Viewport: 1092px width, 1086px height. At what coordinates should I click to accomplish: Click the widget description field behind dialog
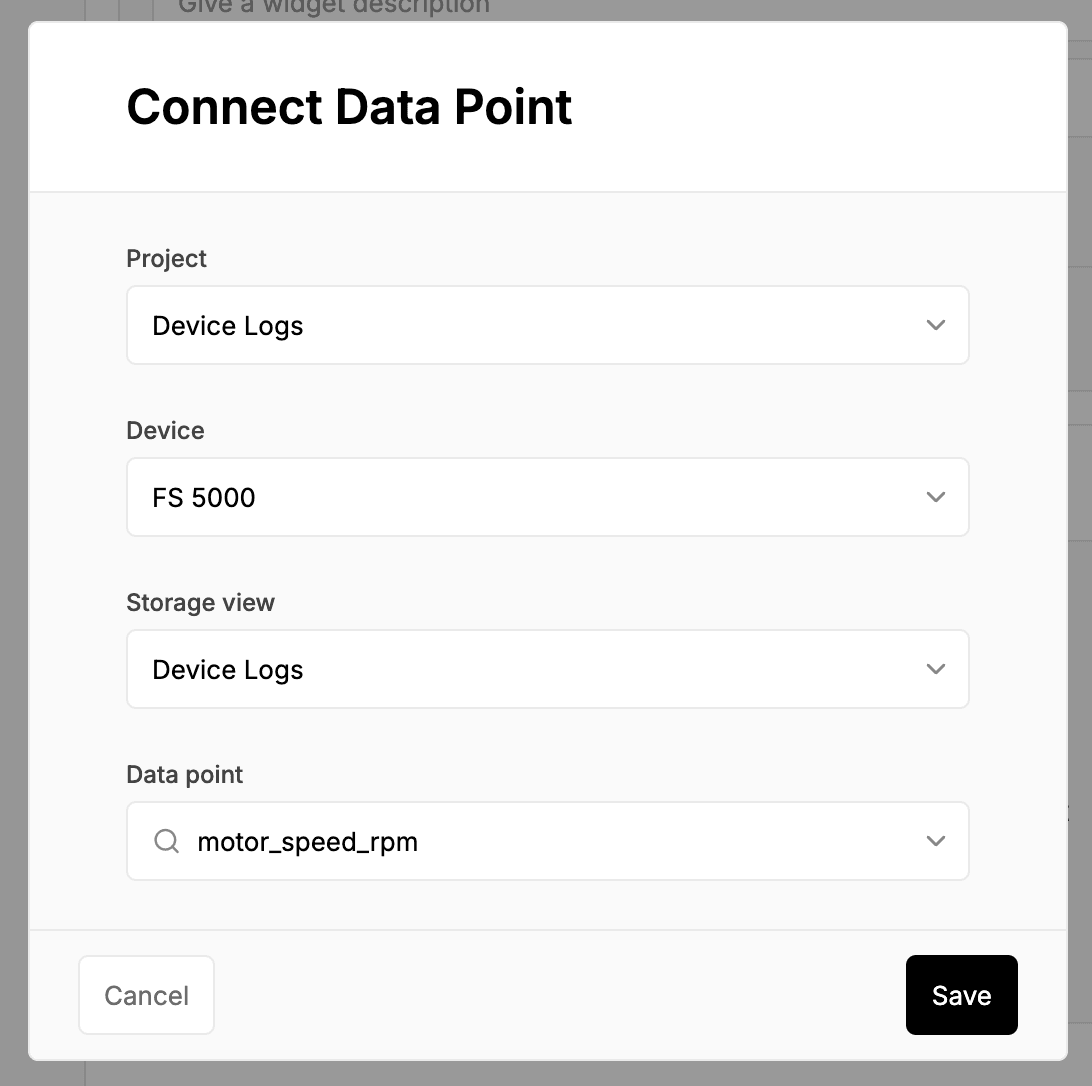point(334,7)
